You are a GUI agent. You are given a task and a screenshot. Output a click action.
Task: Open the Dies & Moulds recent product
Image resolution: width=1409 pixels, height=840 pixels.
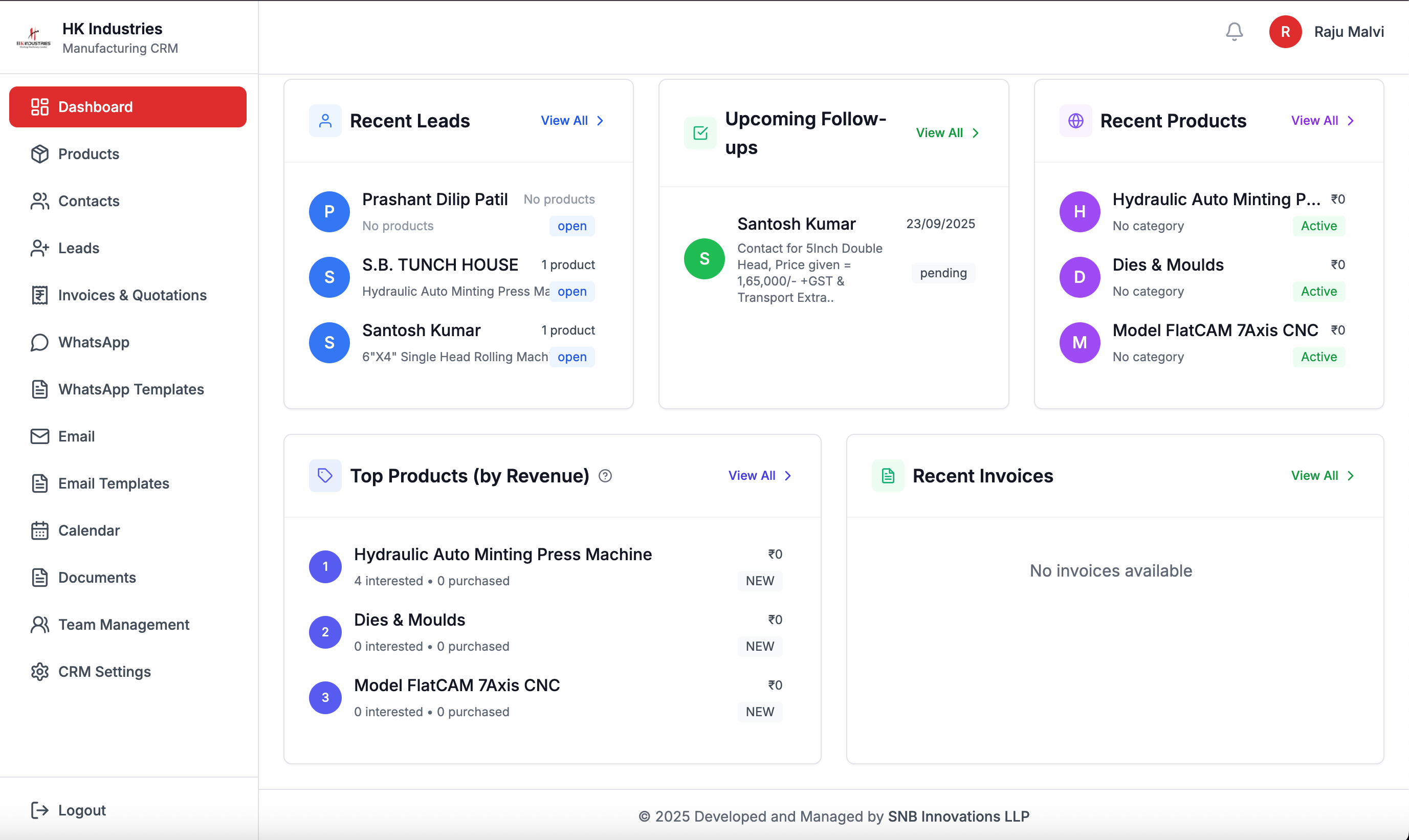(x=1202, y=277)
